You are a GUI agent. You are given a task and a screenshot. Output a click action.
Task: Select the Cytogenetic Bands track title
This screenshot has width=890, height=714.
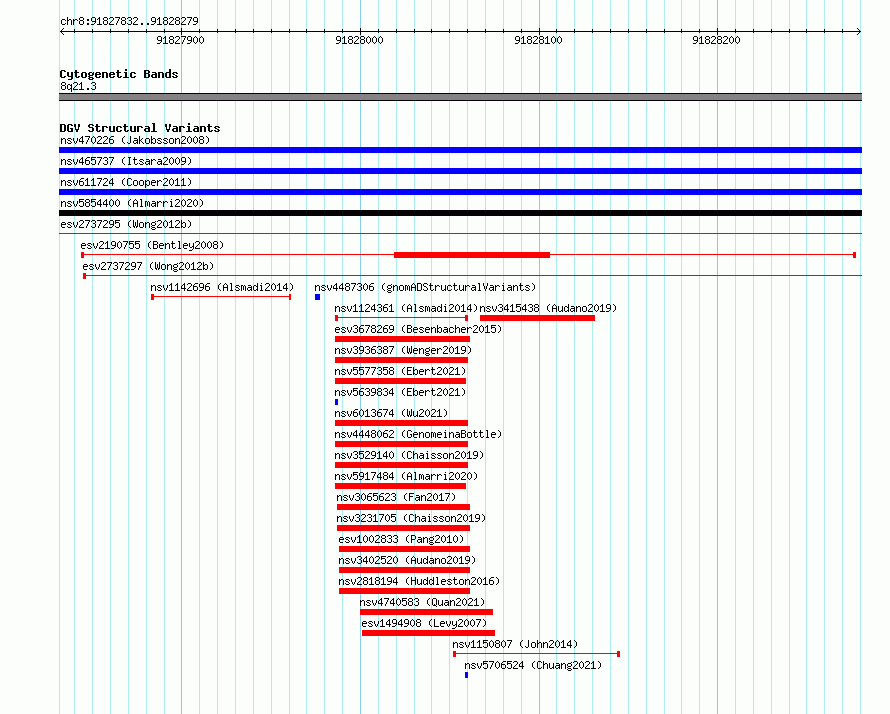tap(119, 74)
